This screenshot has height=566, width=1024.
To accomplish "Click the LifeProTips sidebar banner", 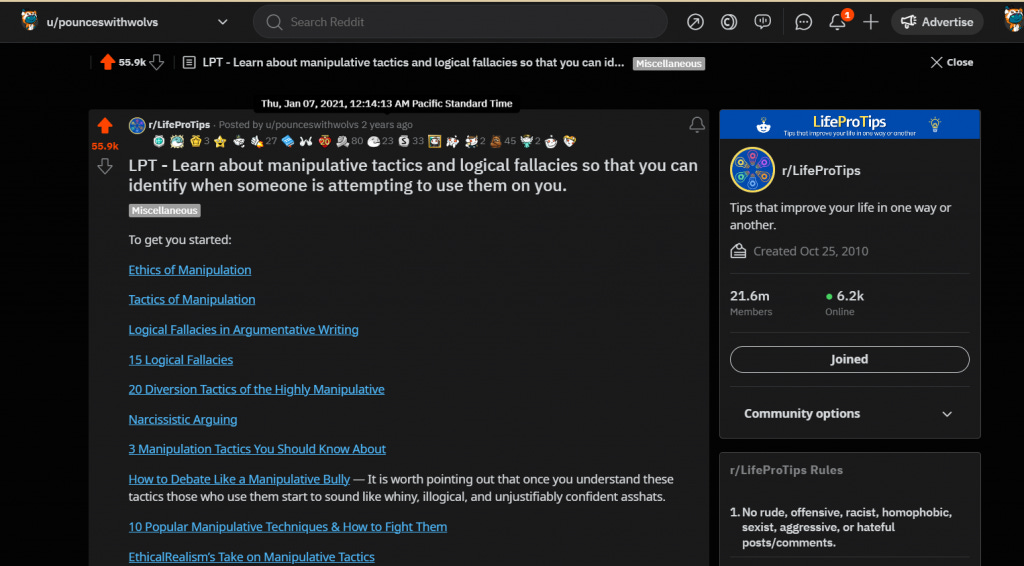I will (x=849, y=124).
